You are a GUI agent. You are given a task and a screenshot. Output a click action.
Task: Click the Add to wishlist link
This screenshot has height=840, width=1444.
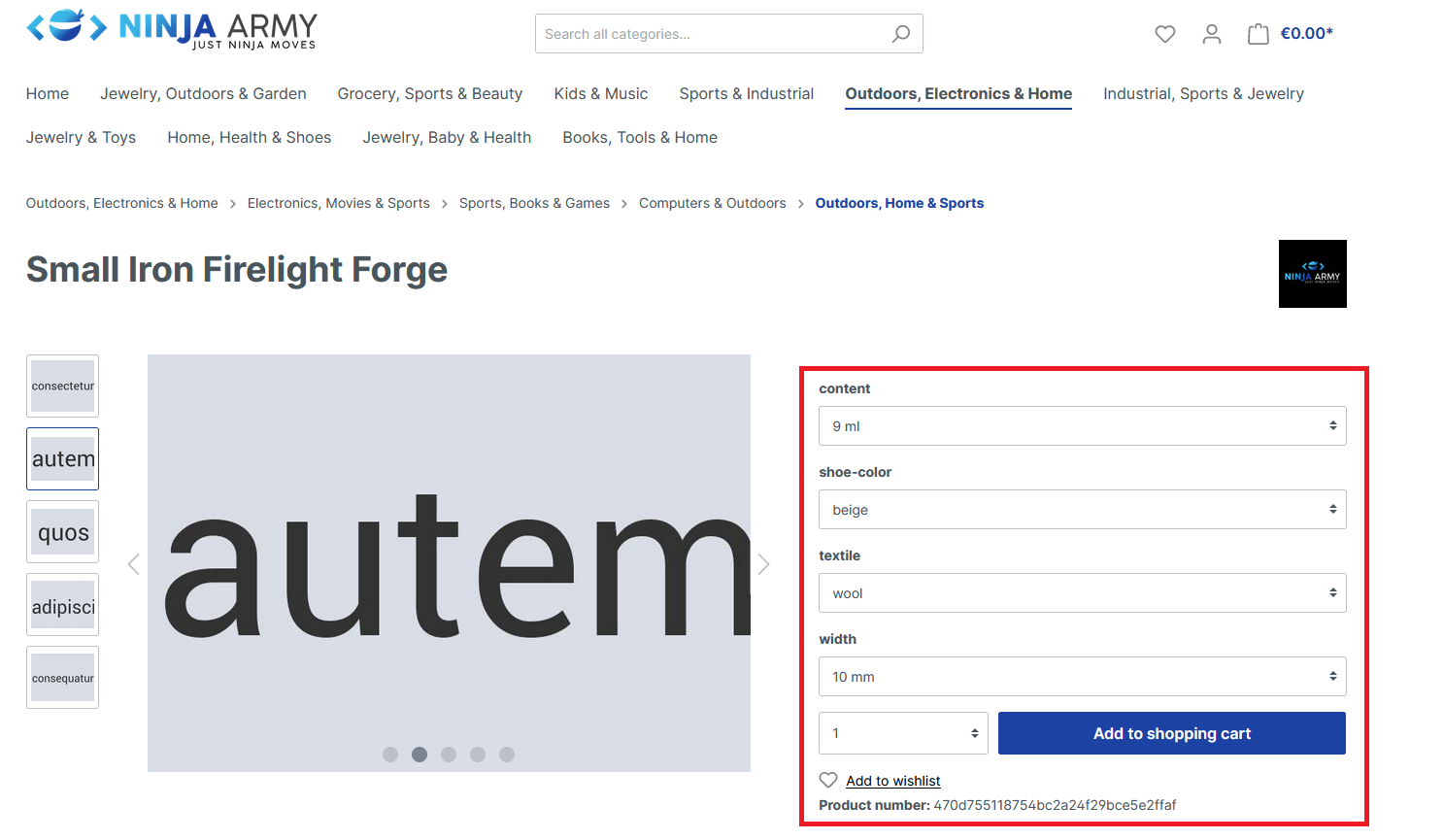point(893,781)
